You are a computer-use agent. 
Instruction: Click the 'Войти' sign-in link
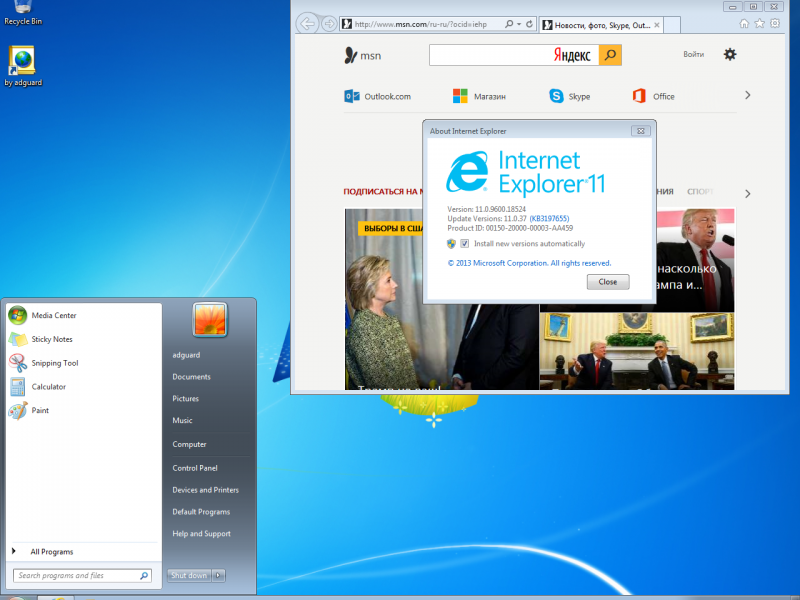click(x=693, y=54)
